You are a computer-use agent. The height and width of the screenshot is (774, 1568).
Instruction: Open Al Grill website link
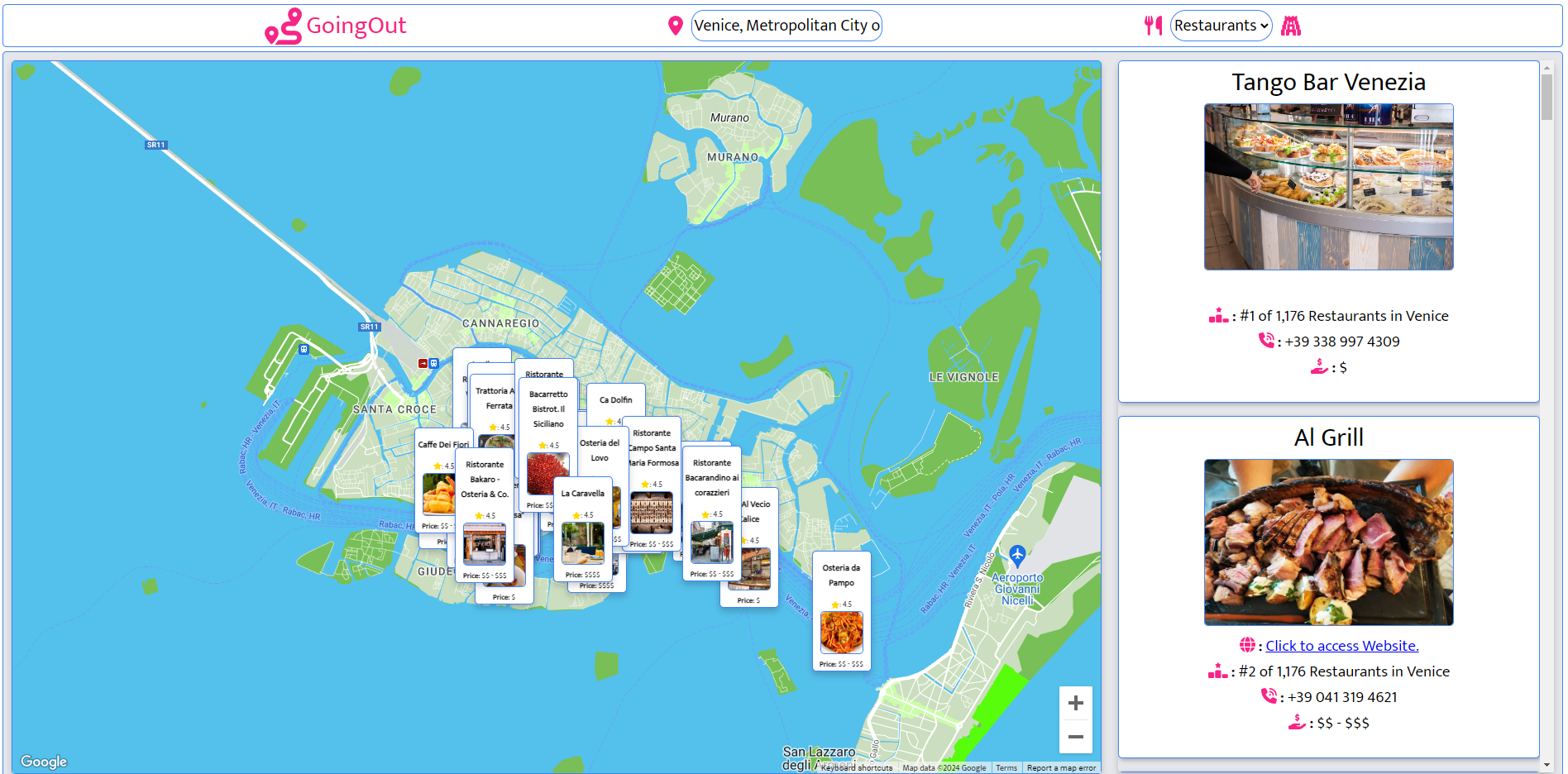coord(1341,646)
